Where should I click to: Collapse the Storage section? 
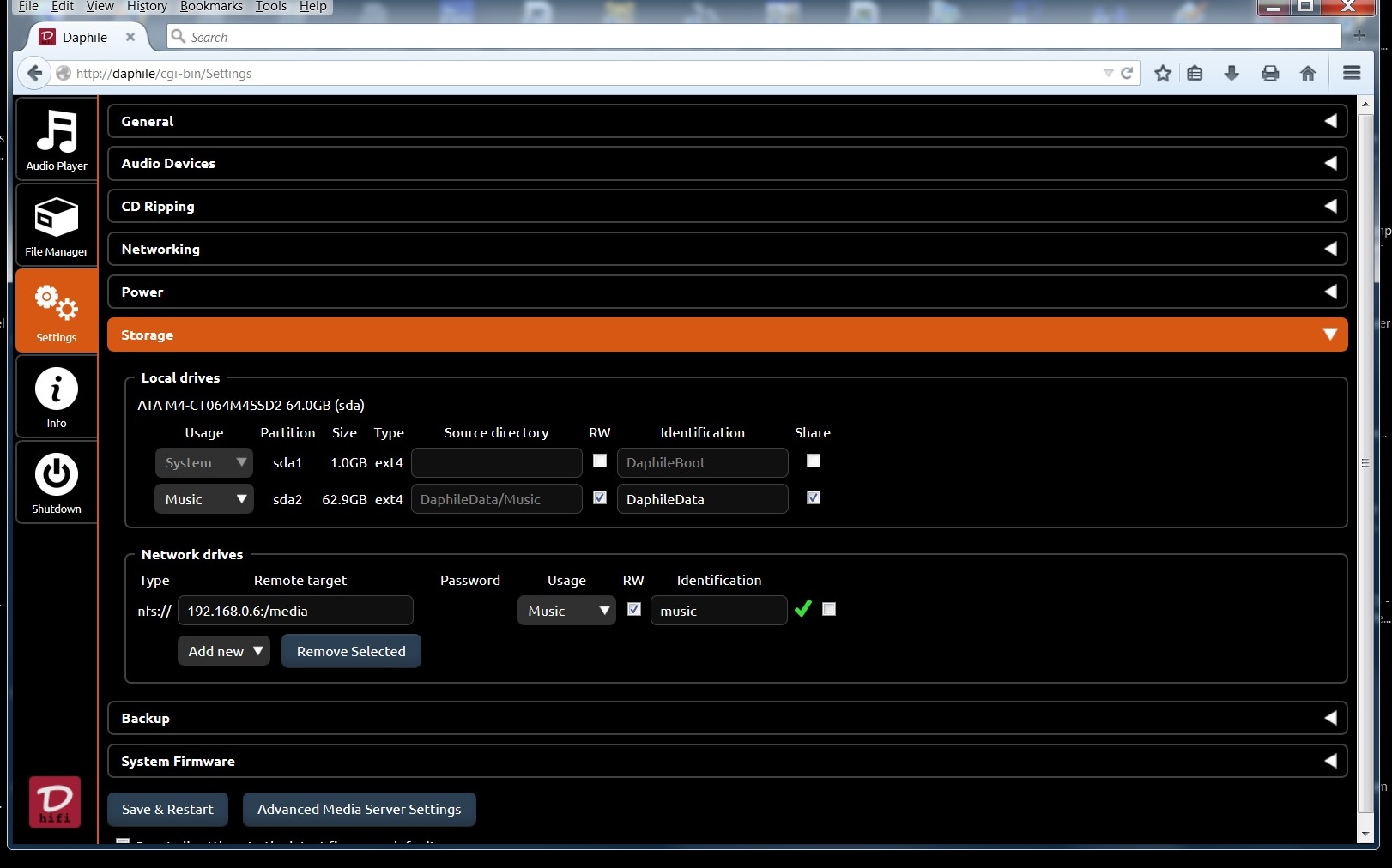click(728, 335)
